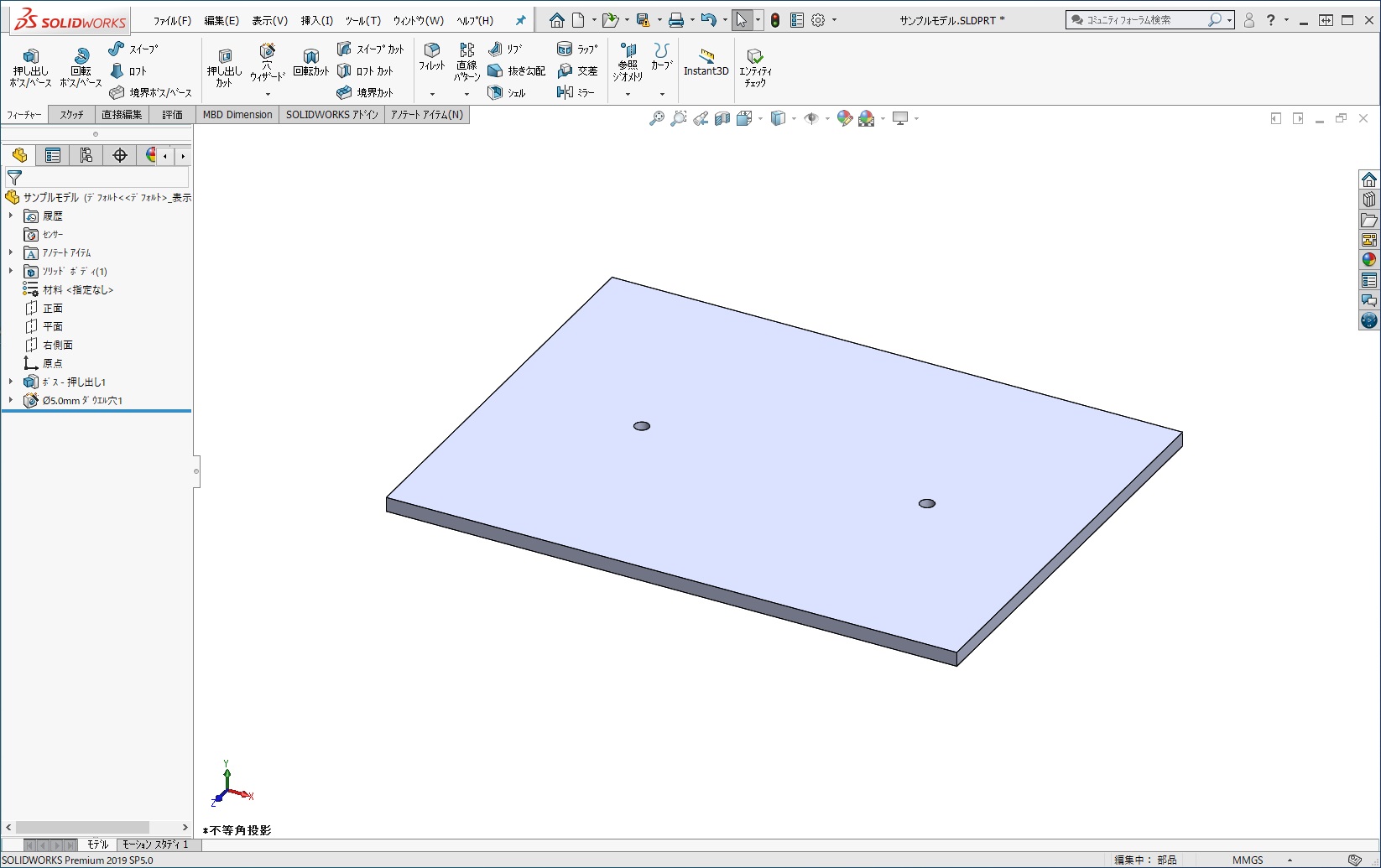Select the Extruded Boss/Base tool (押し出し ボス/ベース)
Image resolution: width=1381 pixels, height=868 pixels.
(30, 67)
